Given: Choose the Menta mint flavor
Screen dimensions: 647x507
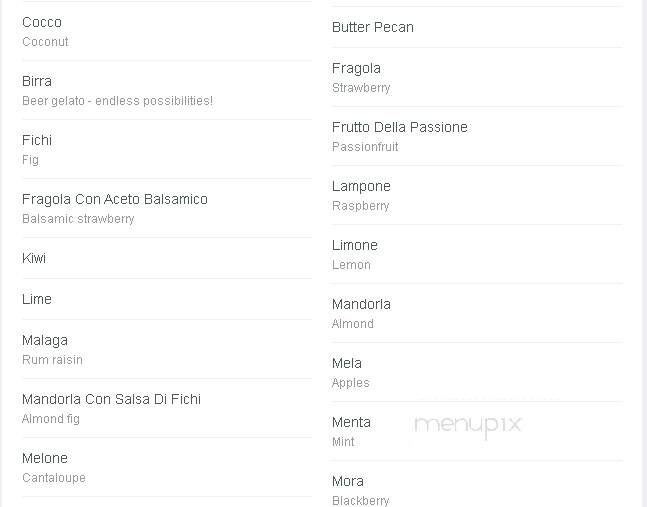Looking at the screenshot, I should pyautogui.click(x=477, y=432).
